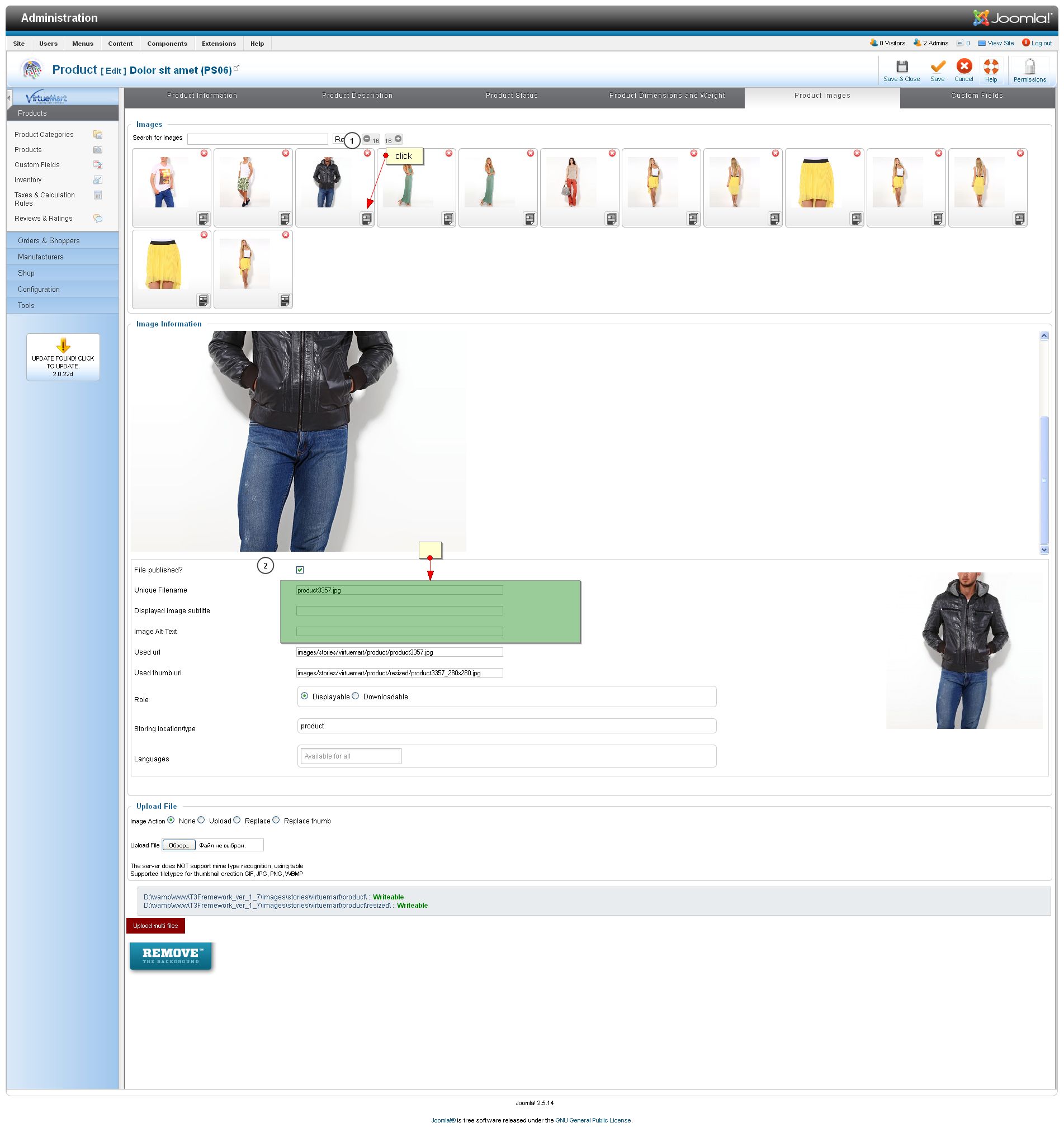
Task: Switch to the Product Description tab
Action: 357,96
